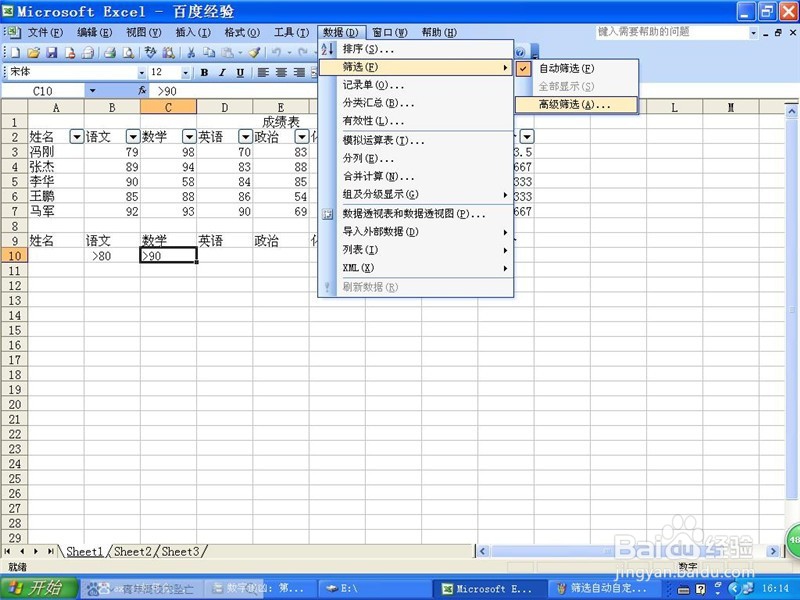Open the 筛选自动自定... taskbar item
800x600 pixels.
coord(605,588)
